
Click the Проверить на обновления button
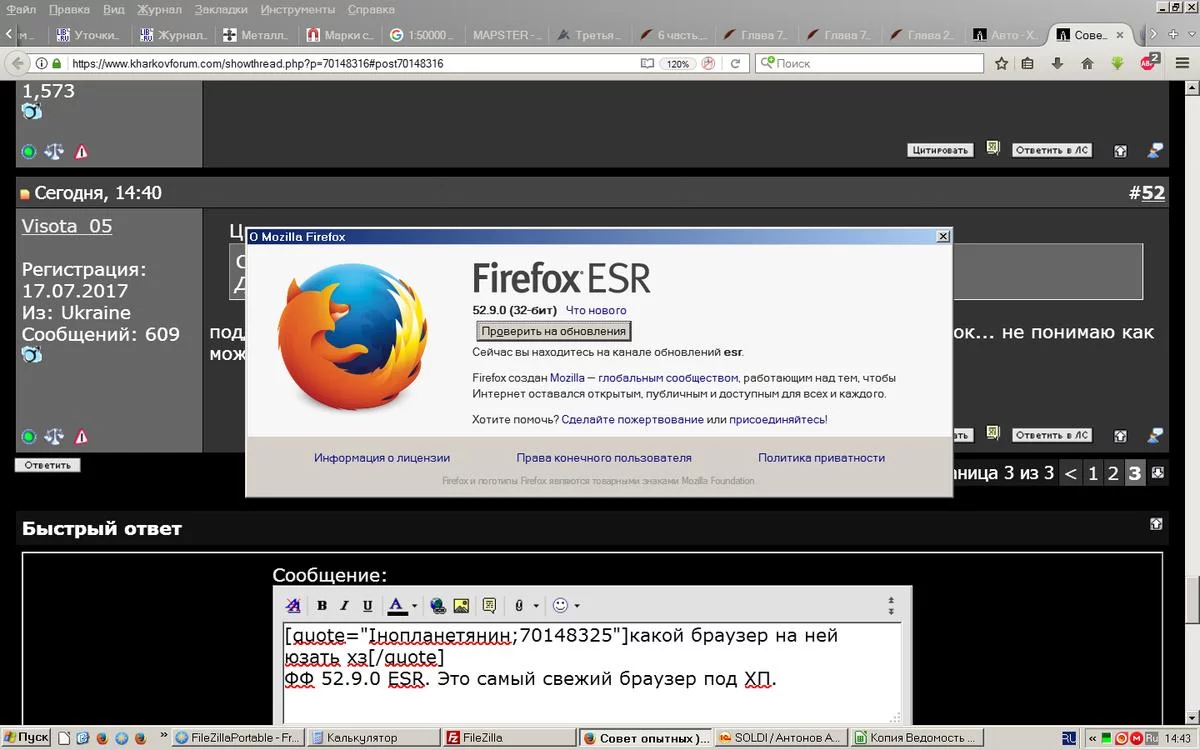coord(553,331)
